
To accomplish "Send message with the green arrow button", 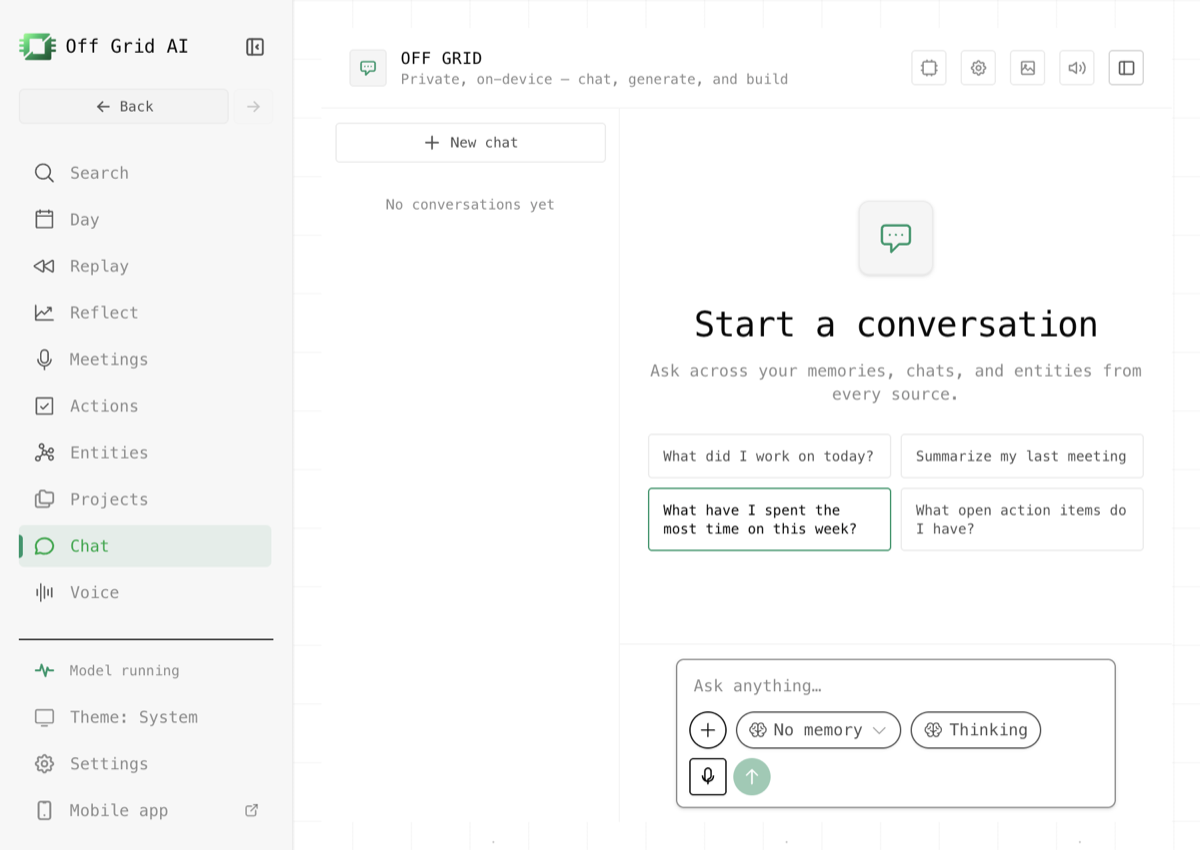I will click(x=752, y=776).
